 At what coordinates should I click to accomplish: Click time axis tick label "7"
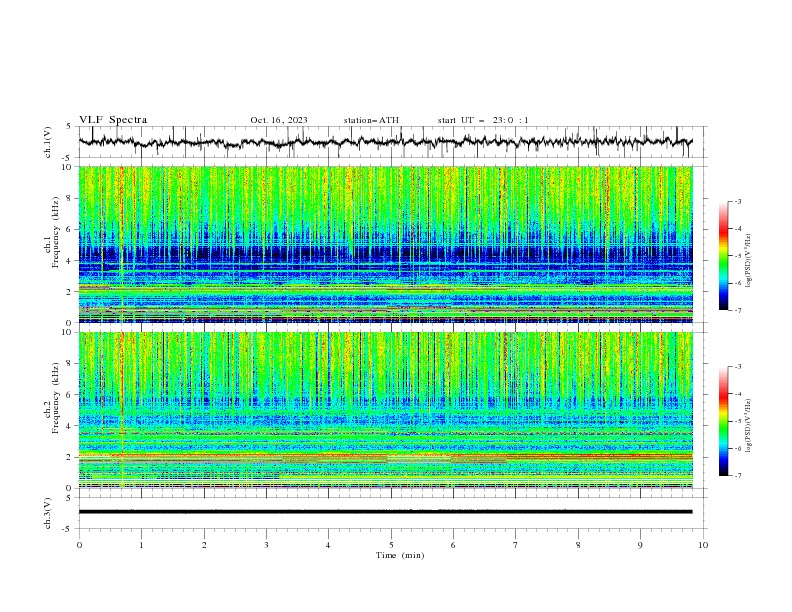click(x=516, y=545)
